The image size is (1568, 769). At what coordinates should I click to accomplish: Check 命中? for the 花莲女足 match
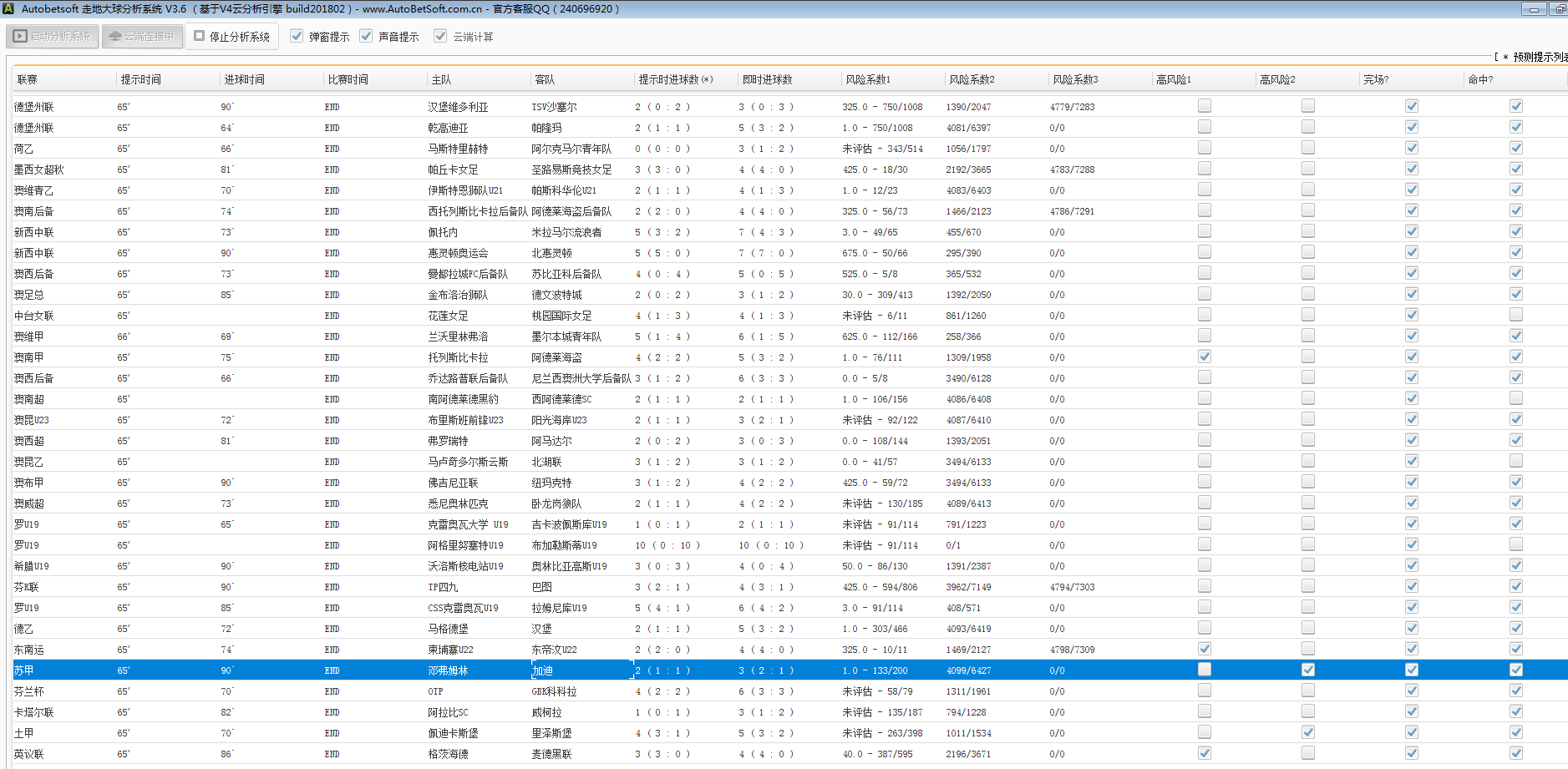coord(1515,315)
